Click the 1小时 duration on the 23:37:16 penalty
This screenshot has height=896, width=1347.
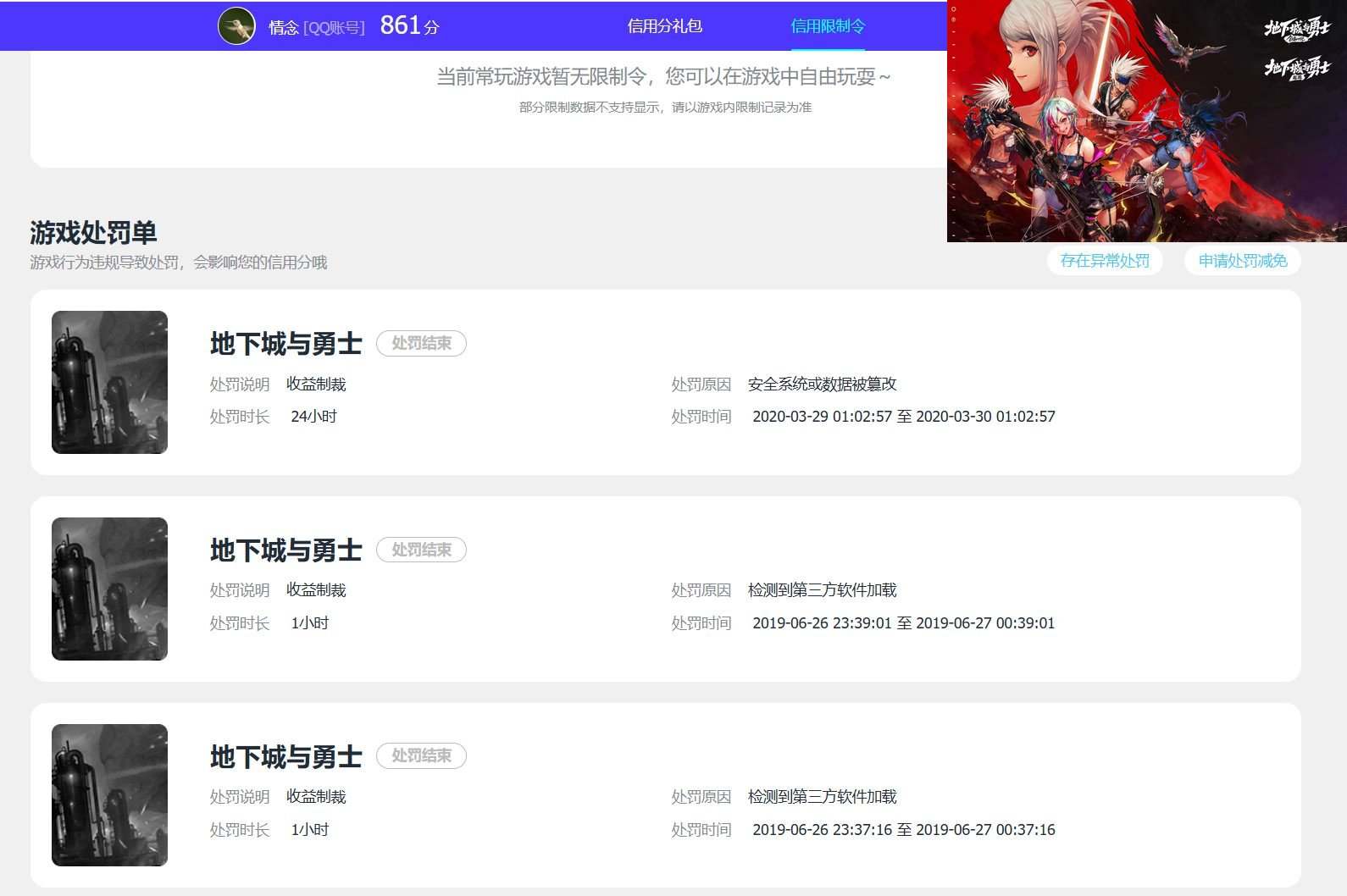(x=309, y=830)
